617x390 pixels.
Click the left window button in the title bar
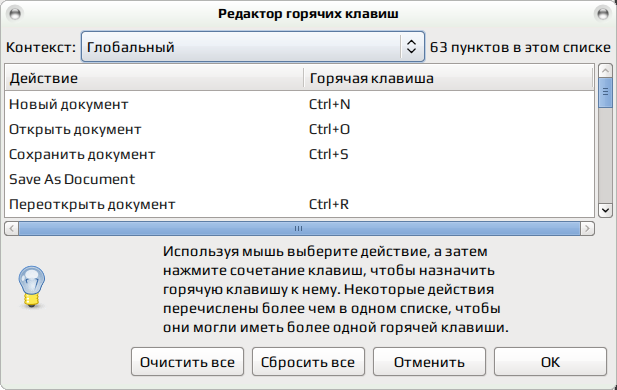coord(15,14)
